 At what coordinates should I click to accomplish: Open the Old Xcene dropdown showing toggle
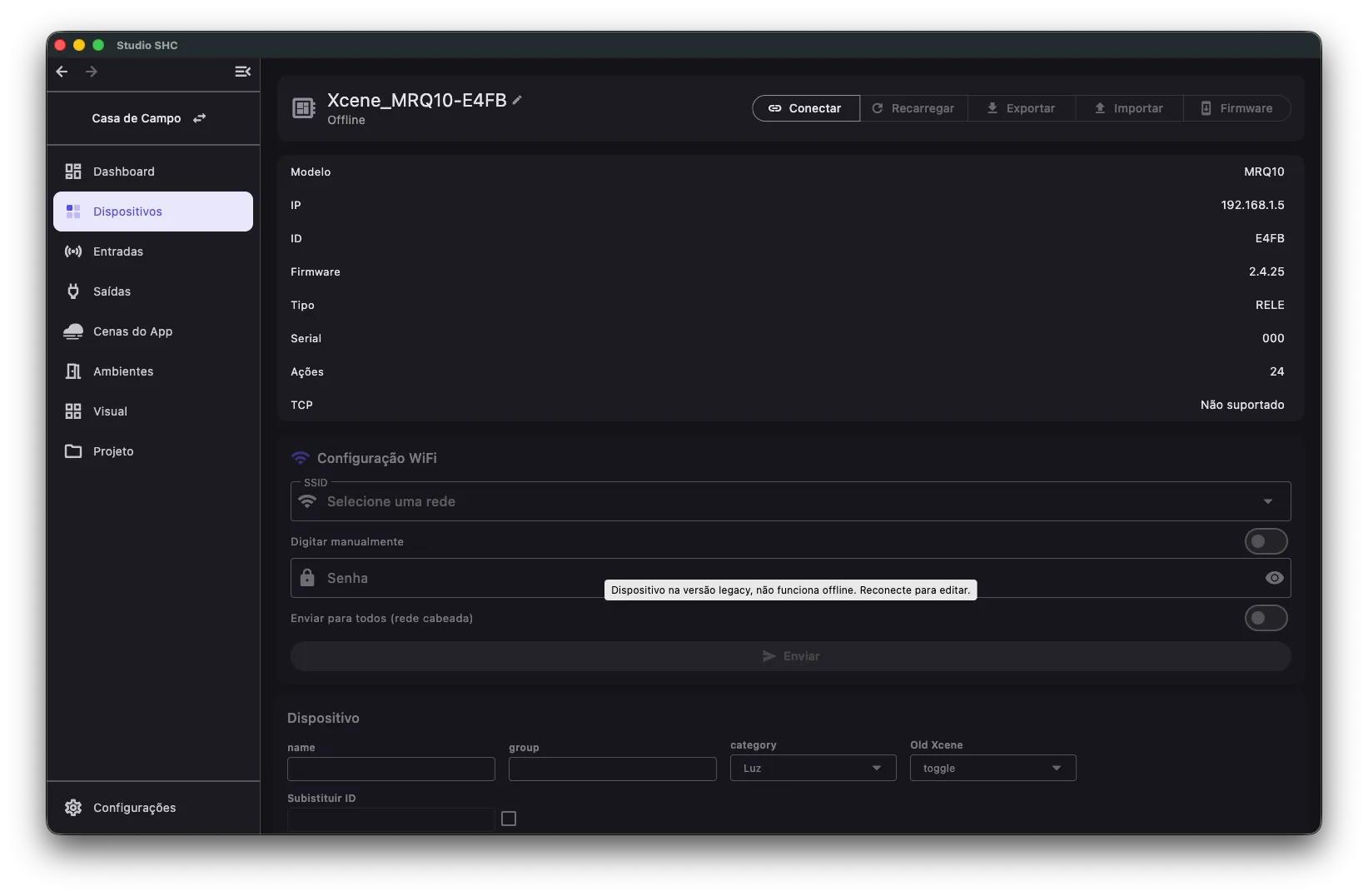[x=993, y=768]
